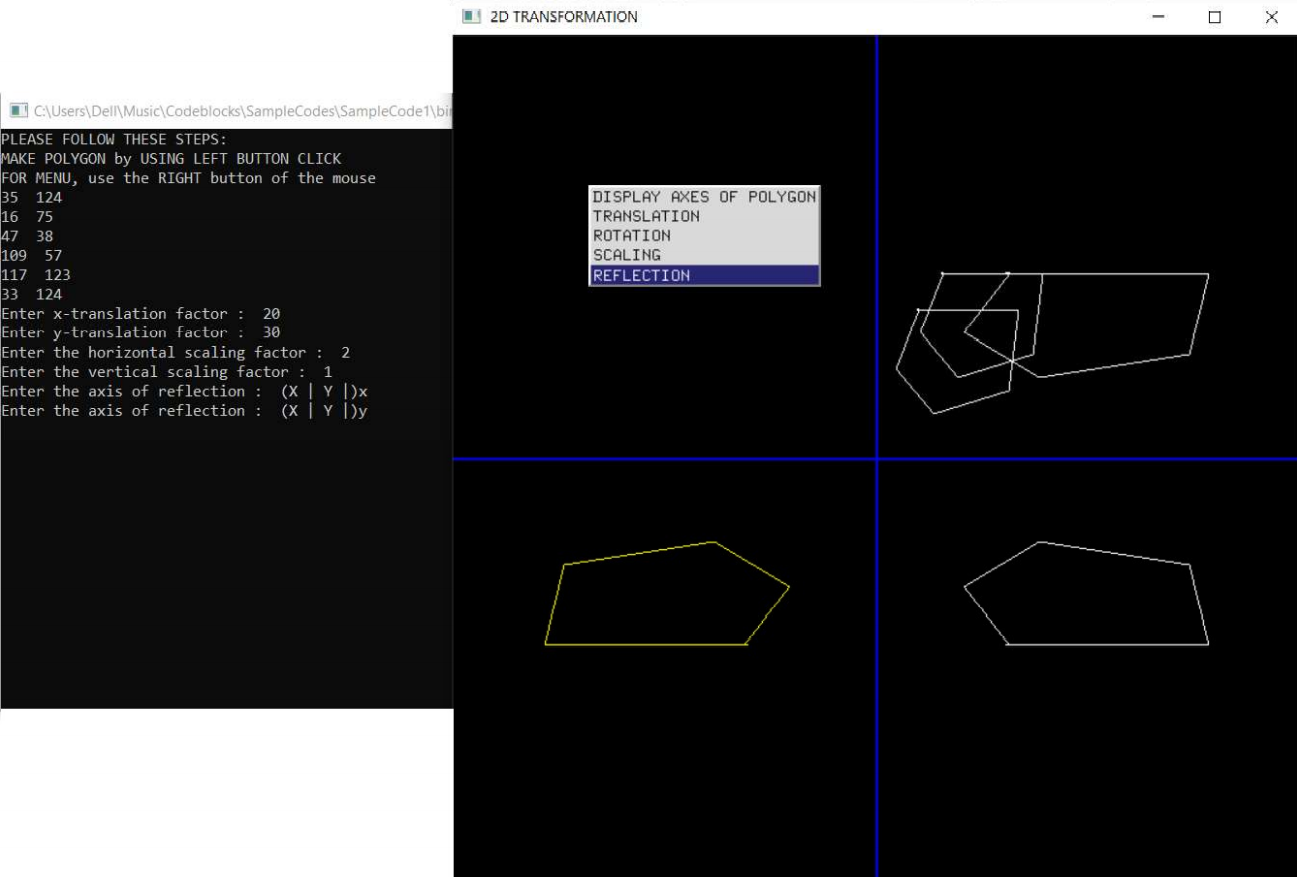
Task: Select the highlighted REFLECTION menu entry
Action: [704, 275]
